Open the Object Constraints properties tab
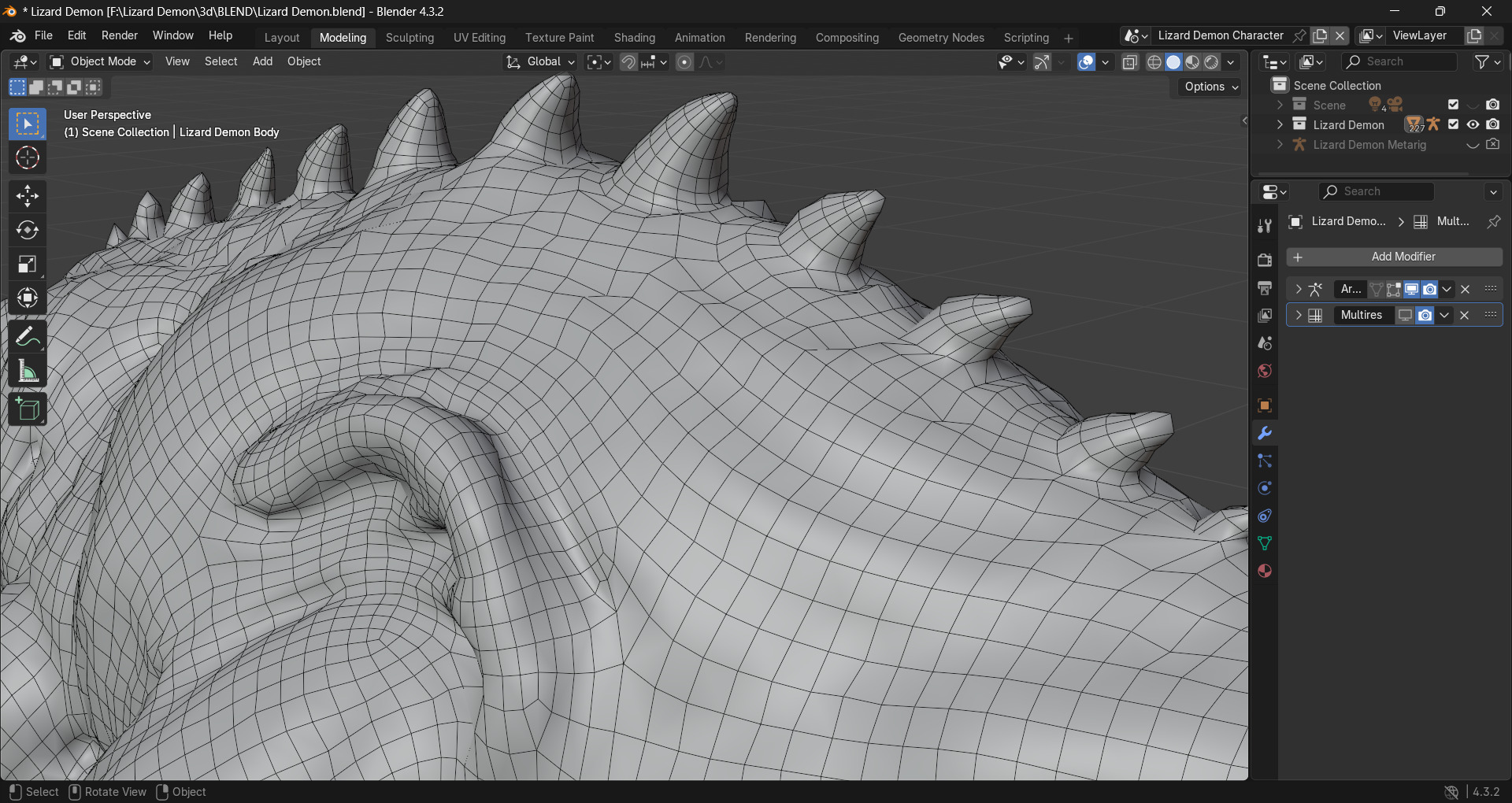 click(x=1265, y=516)
